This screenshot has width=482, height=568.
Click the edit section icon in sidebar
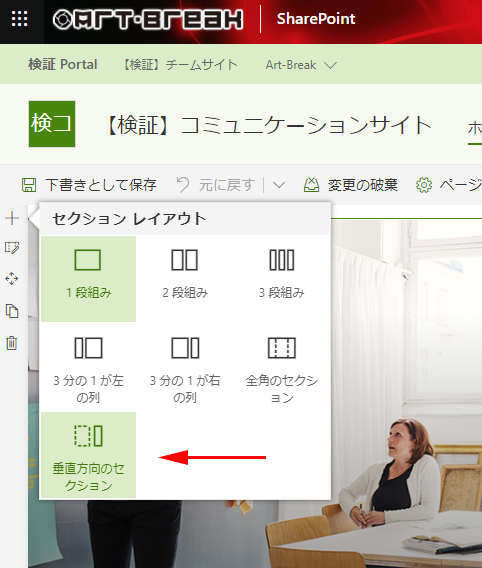pos(12,248)
